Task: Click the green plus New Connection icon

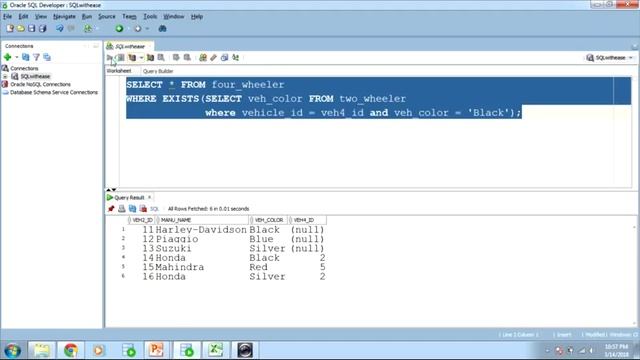Action: [7, 57]
